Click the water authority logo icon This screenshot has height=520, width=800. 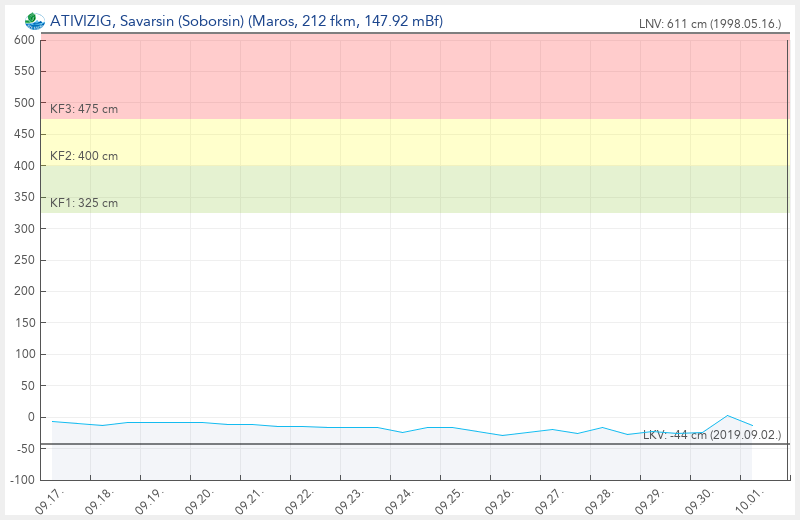pos(35,21)
